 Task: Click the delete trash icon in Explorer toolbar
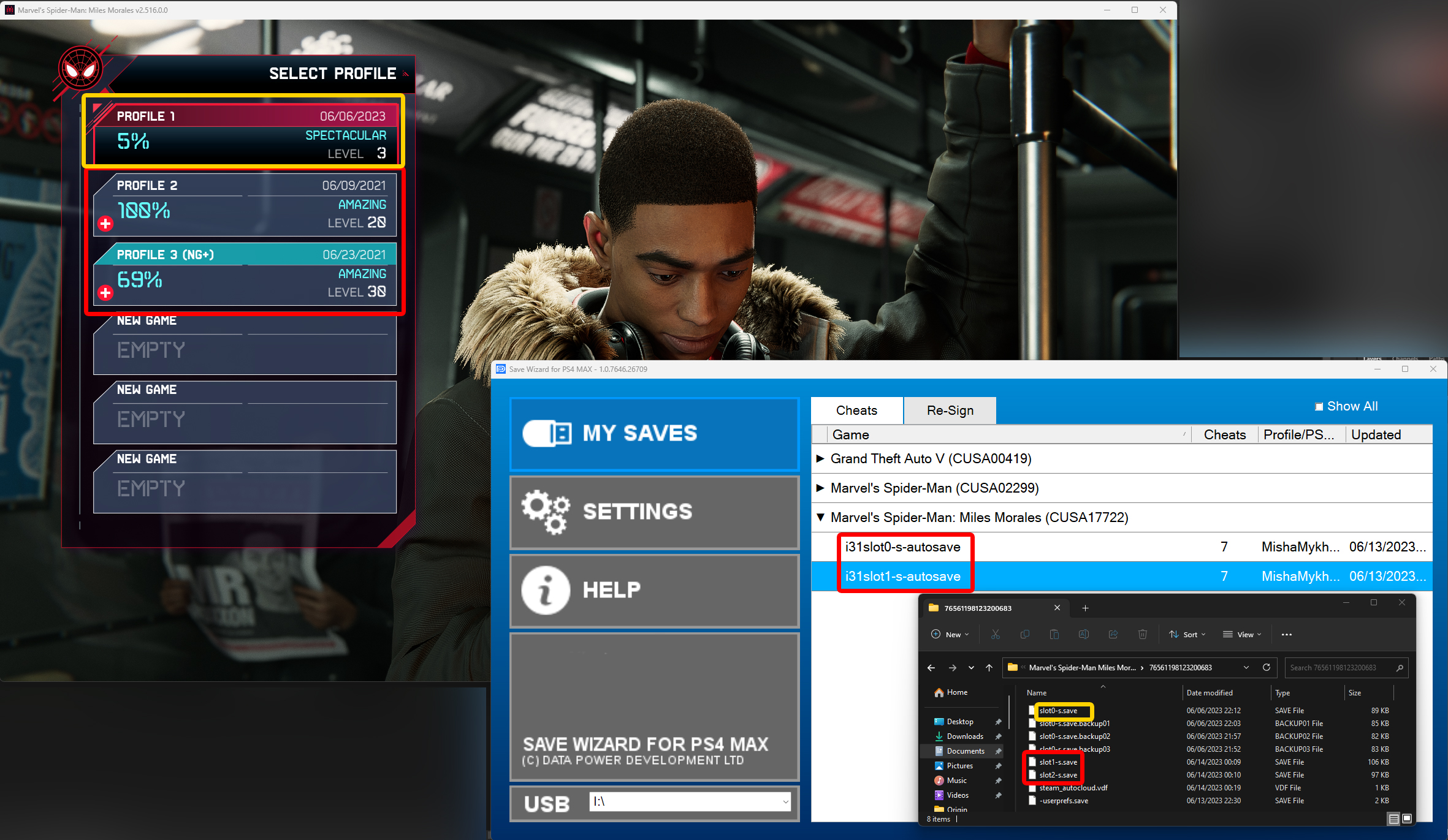coord(1143,634)
